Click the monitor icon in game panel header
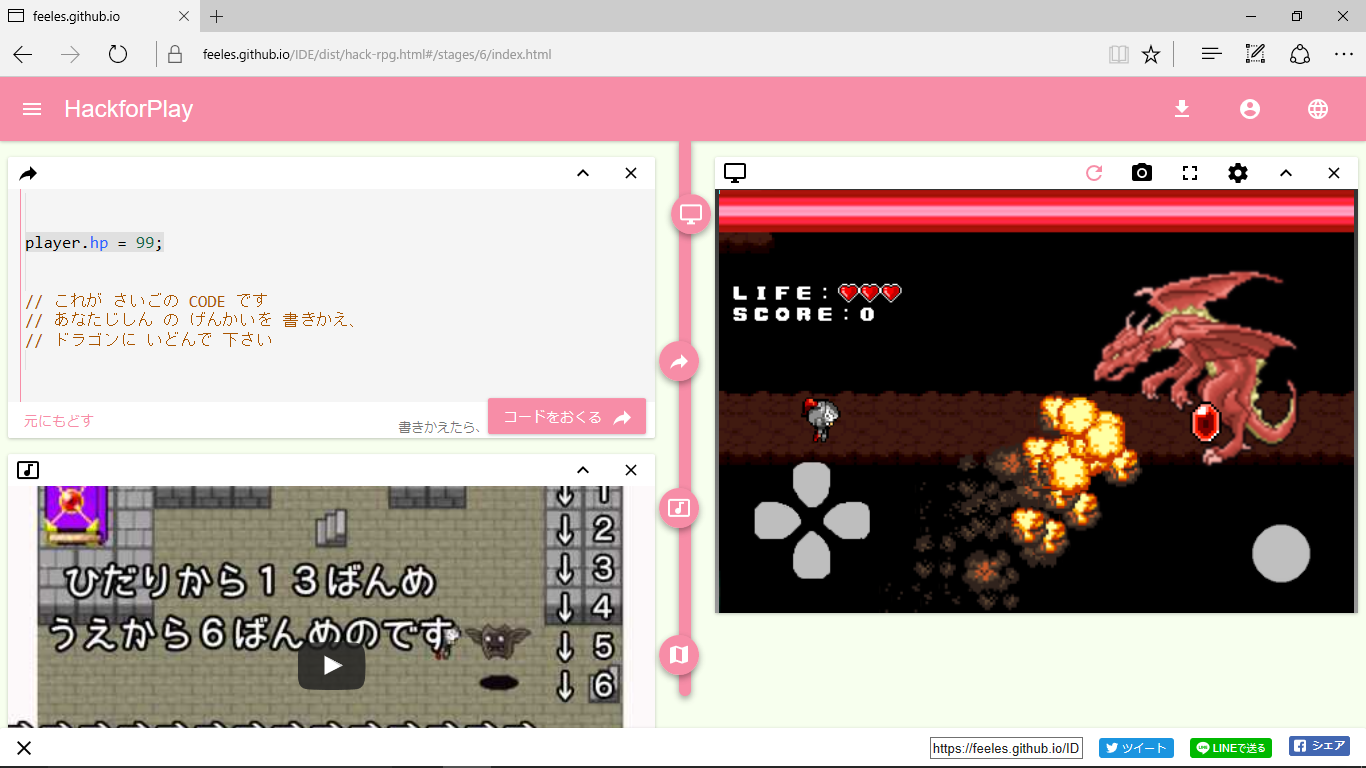This screenshot has height=768, width=1366. [x=735, y=173]
